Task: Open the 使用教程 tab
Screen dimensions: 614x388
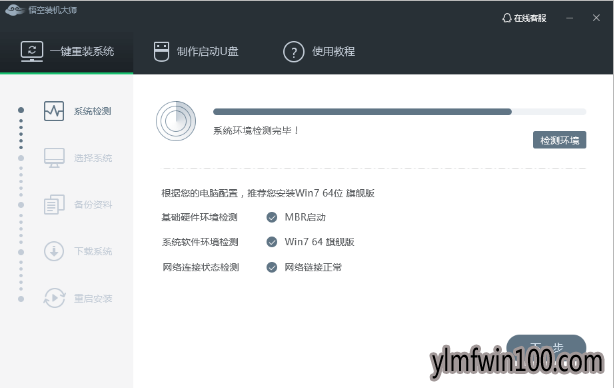Action: (319, 52)
